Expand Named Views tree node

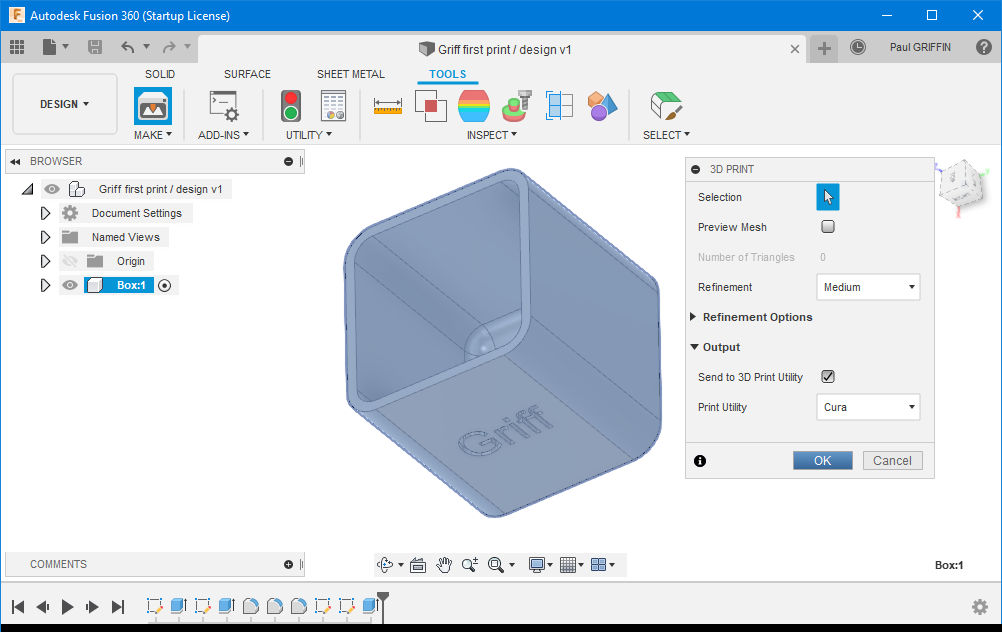tap(45, 237)
